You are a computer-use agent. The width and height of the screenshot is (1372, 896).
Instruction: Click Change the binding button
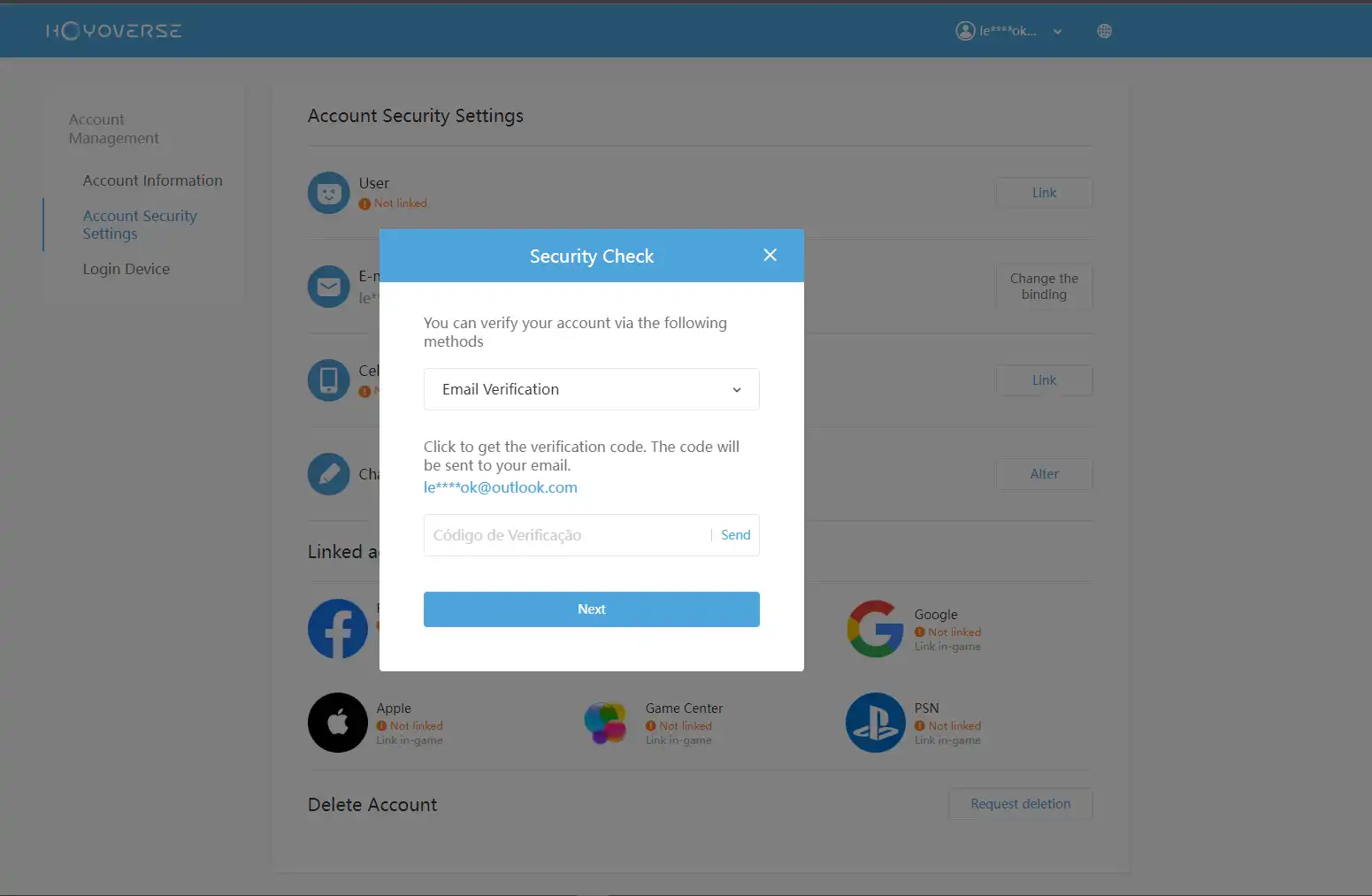tap(1044, 287)
